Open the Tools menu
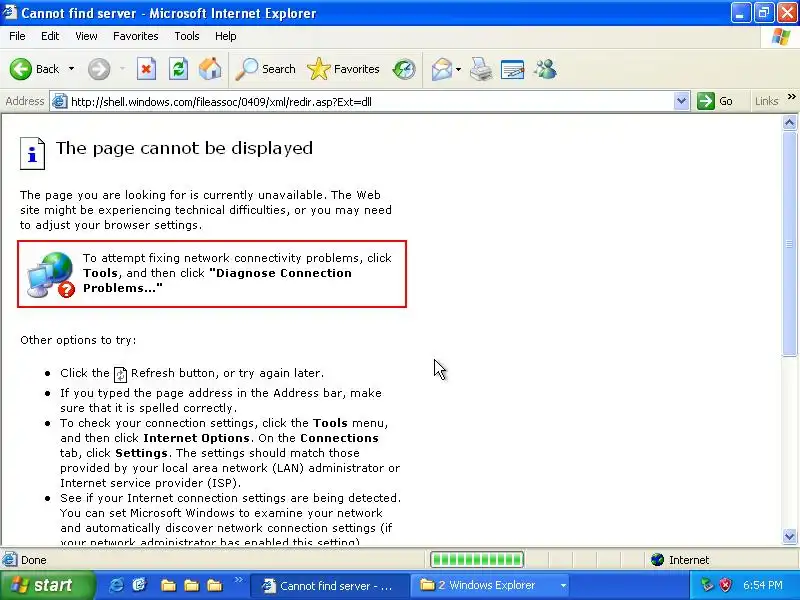Screen dimensions: 800x600 (x=187, y=36)
